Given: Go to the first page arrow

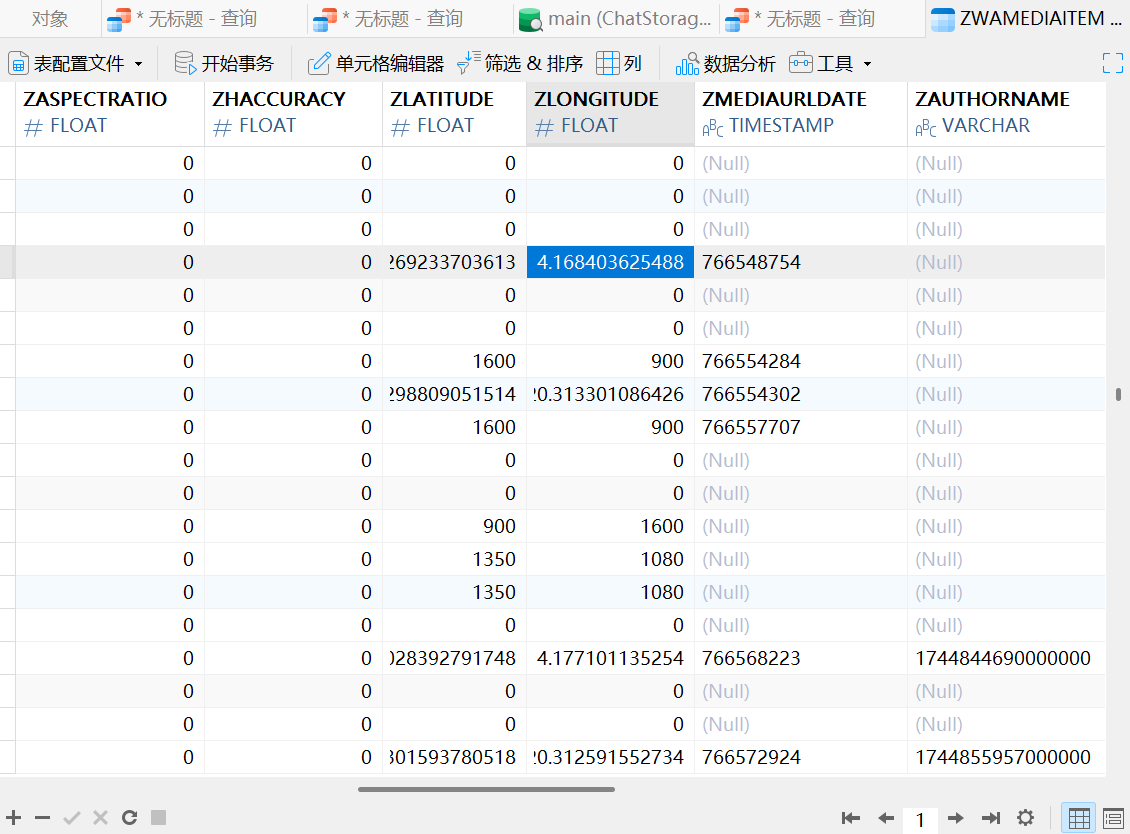Looking at the screenshot, I should click(851, 817).
